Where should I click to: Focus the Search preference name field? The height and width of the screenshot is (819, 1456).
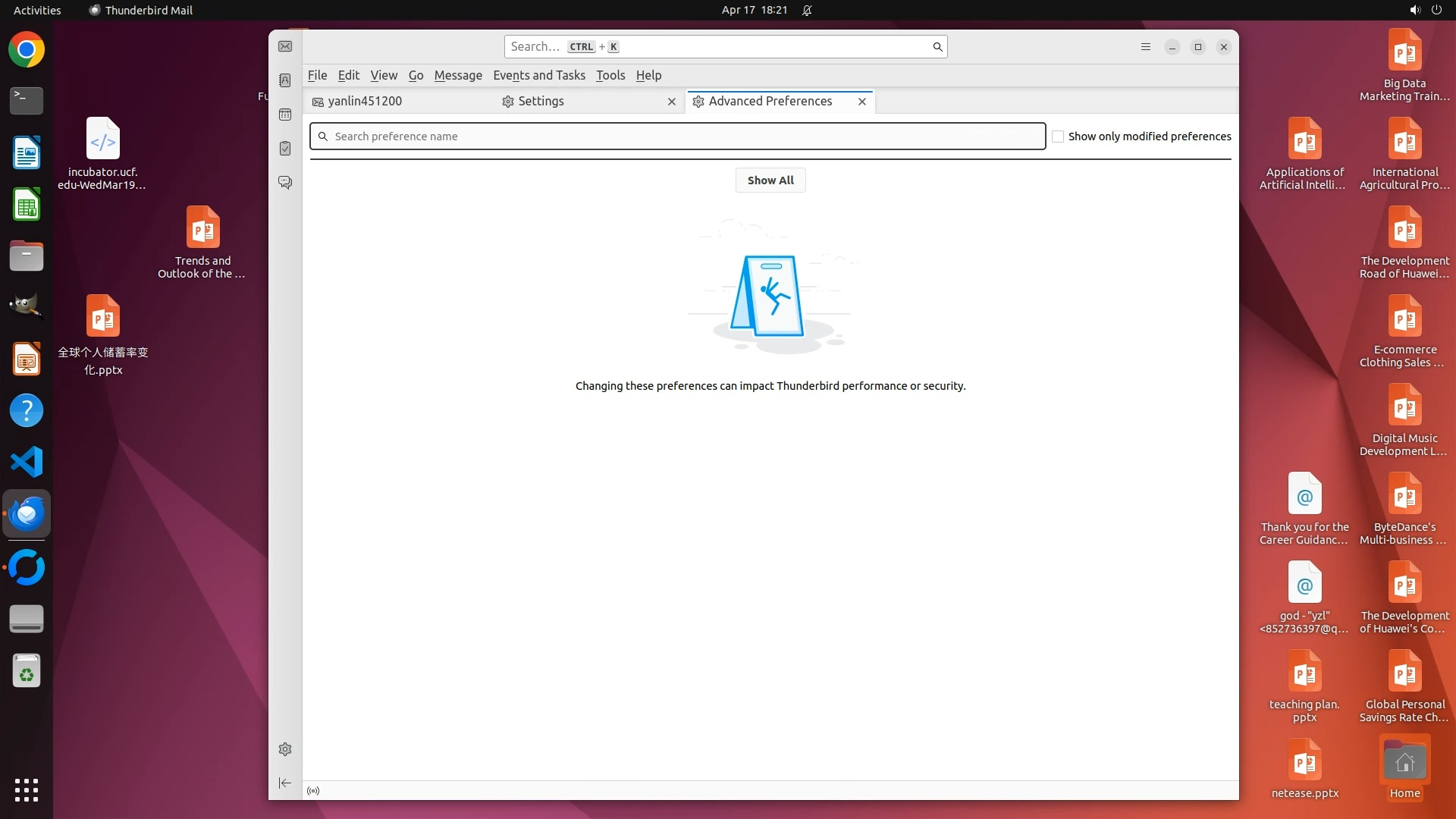pyautogui.click(x=682, y=136)
